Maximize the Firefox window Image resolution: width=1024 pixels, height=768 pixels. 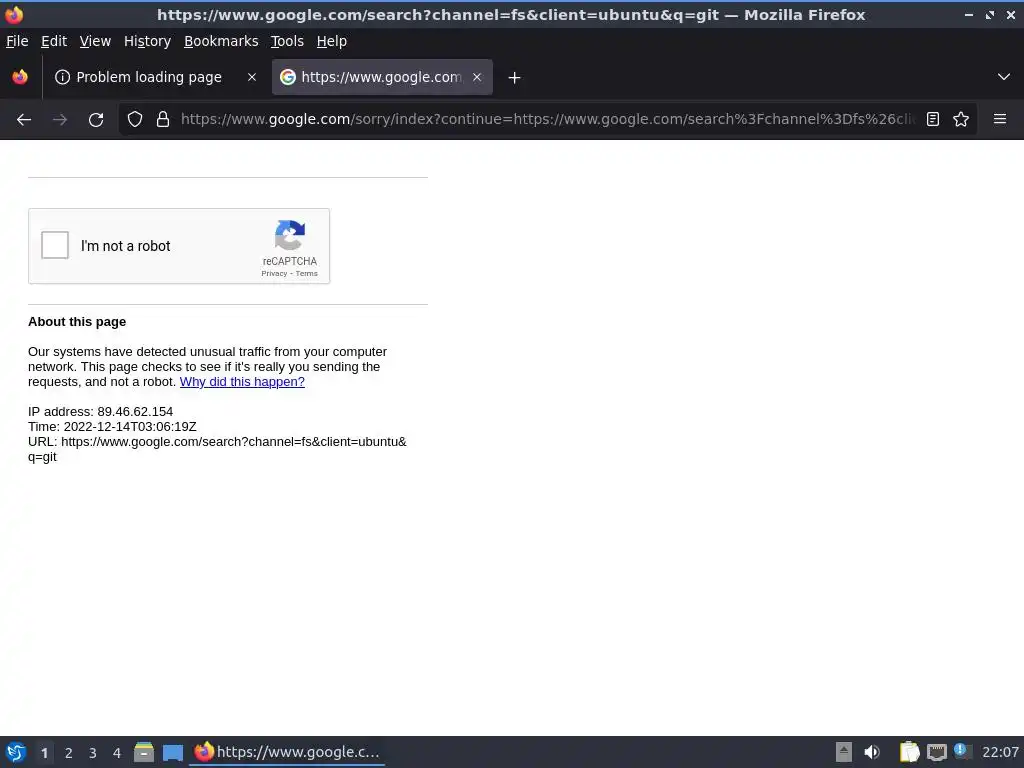(x=989, y=14)
